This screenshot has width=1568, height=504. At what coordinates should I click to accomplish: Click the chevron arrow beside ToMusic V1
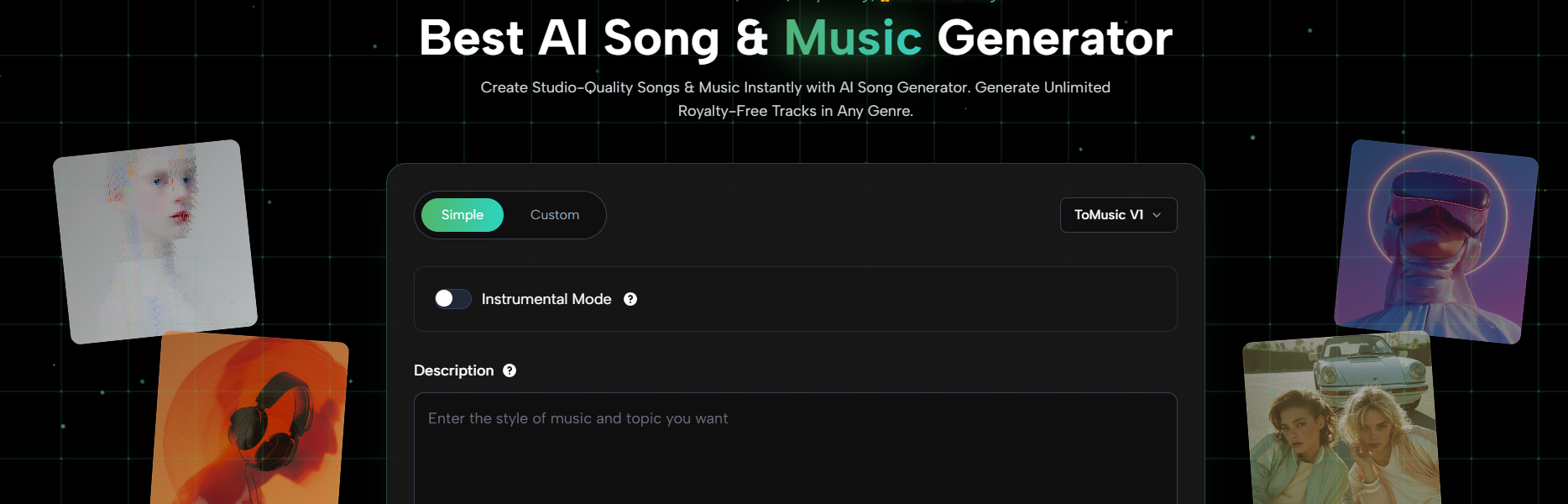pos(1157,215)
